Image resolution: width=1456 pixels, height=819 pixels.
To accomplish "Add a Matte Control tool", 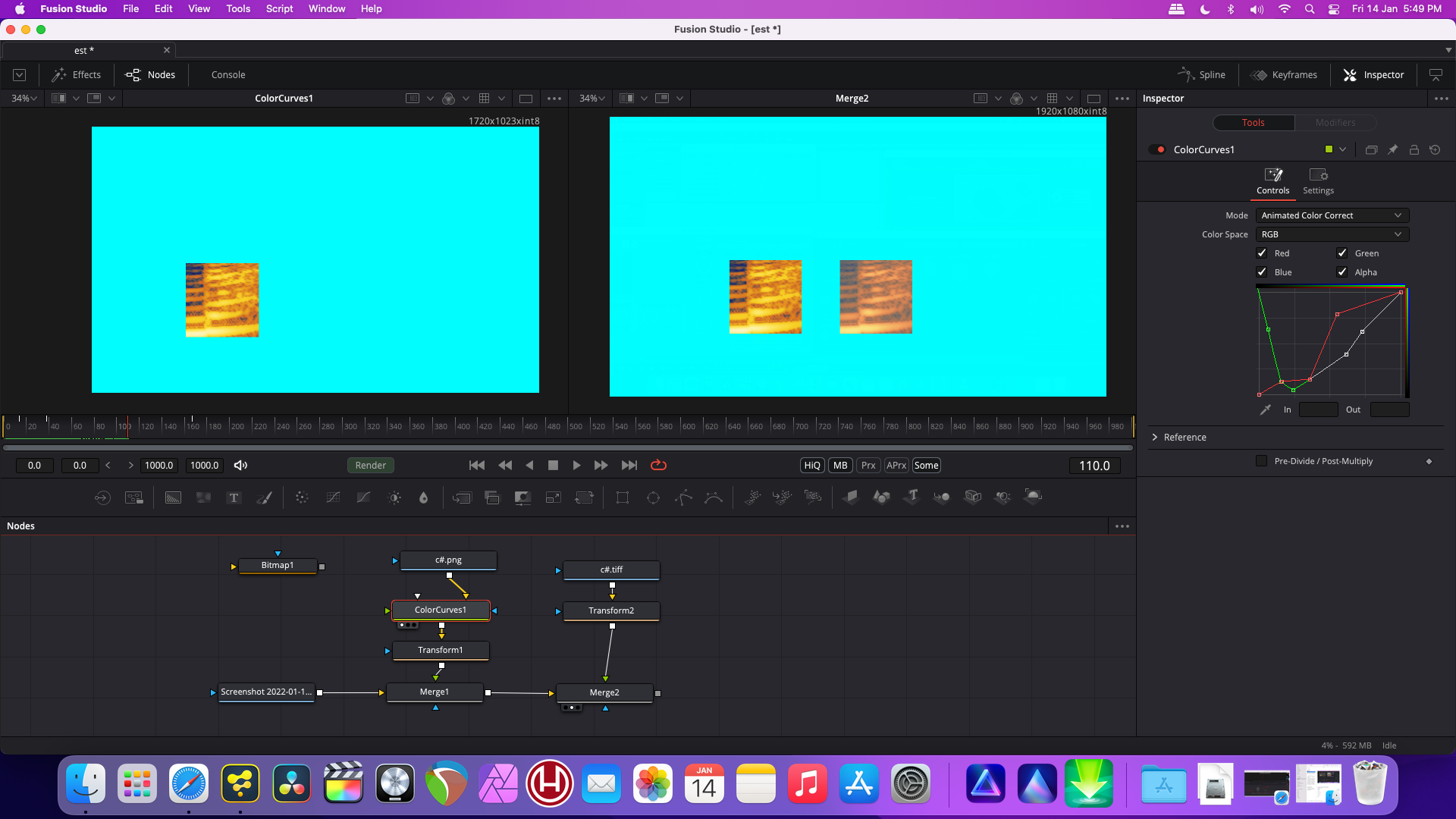I will pos(522,497).
